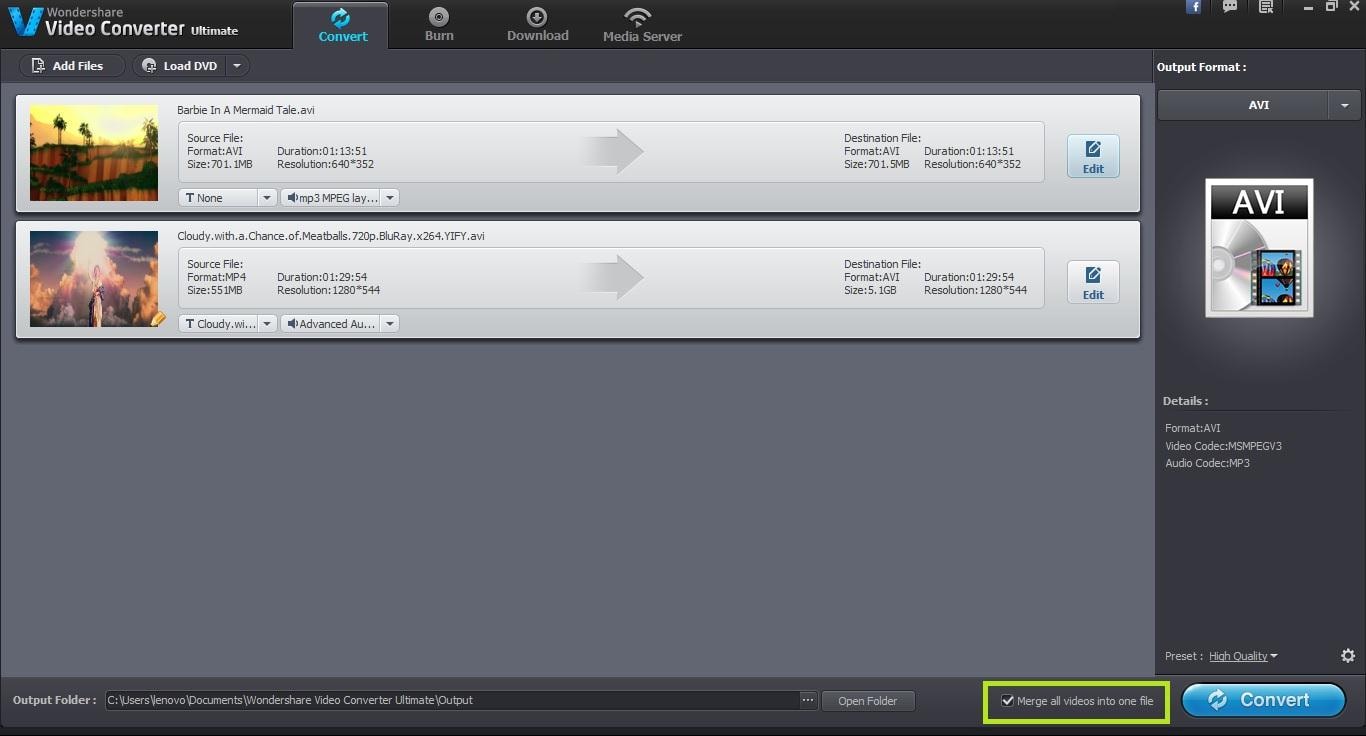Start conversion with the Convert button

coord(1264,700)
